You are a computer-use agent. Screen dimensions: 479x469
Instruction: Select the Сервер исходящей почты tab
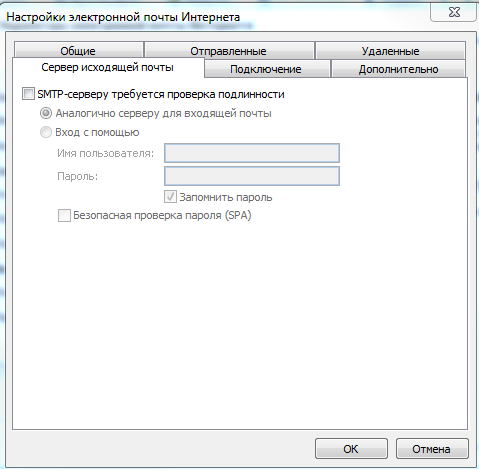point(108,67)
